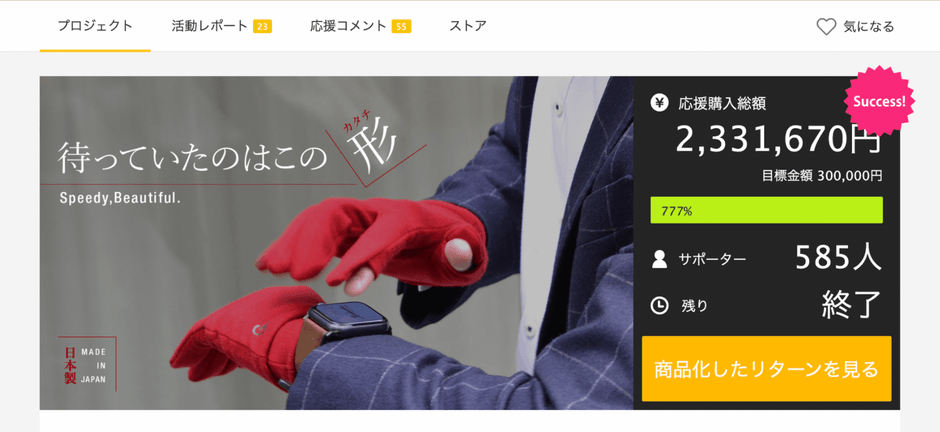
Task: Go to the ストア tab
Action: [468, 26]
